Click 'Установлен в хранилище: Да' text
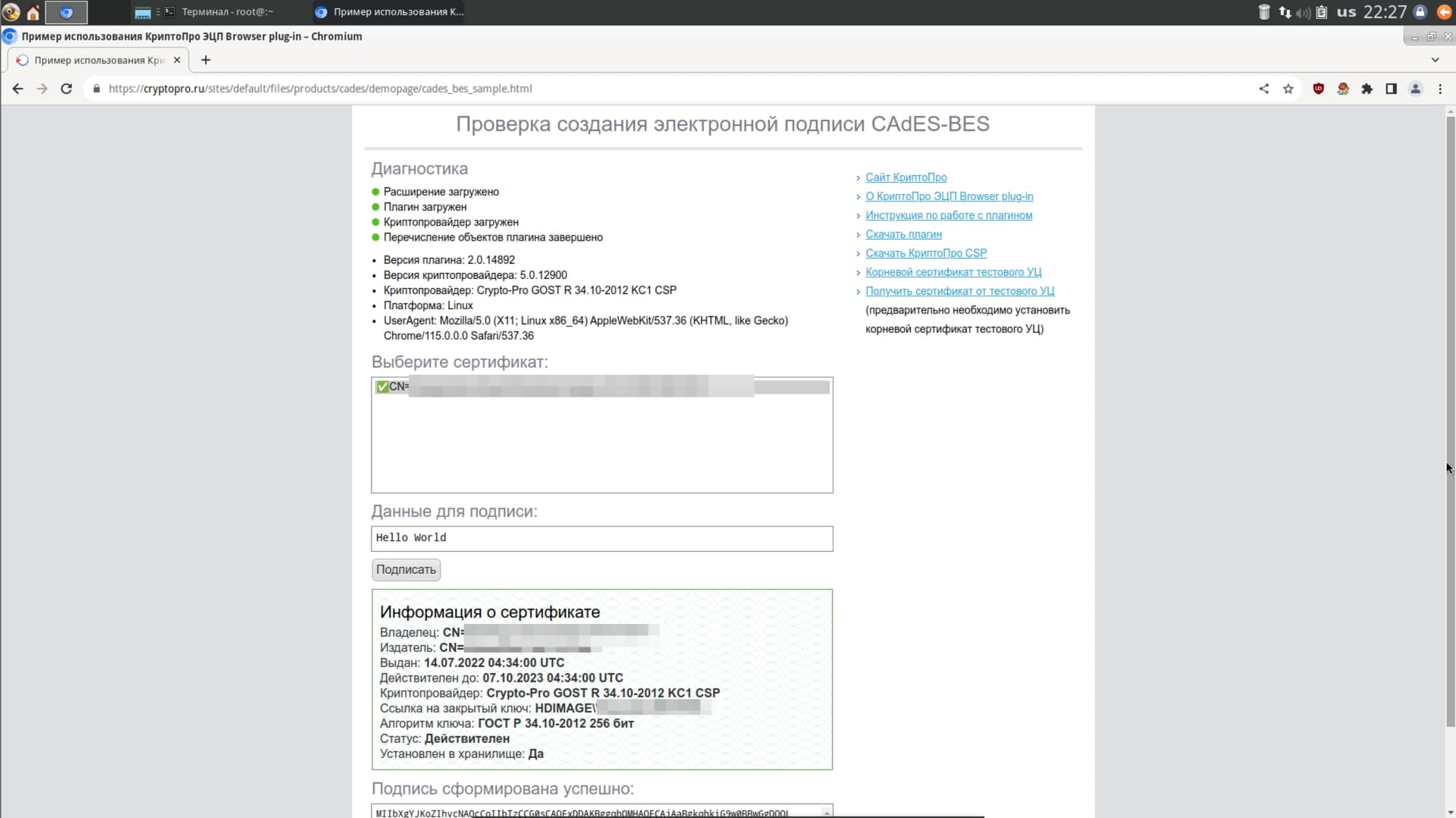Viewport: 1456px width, 818px height. coord(462,754)
